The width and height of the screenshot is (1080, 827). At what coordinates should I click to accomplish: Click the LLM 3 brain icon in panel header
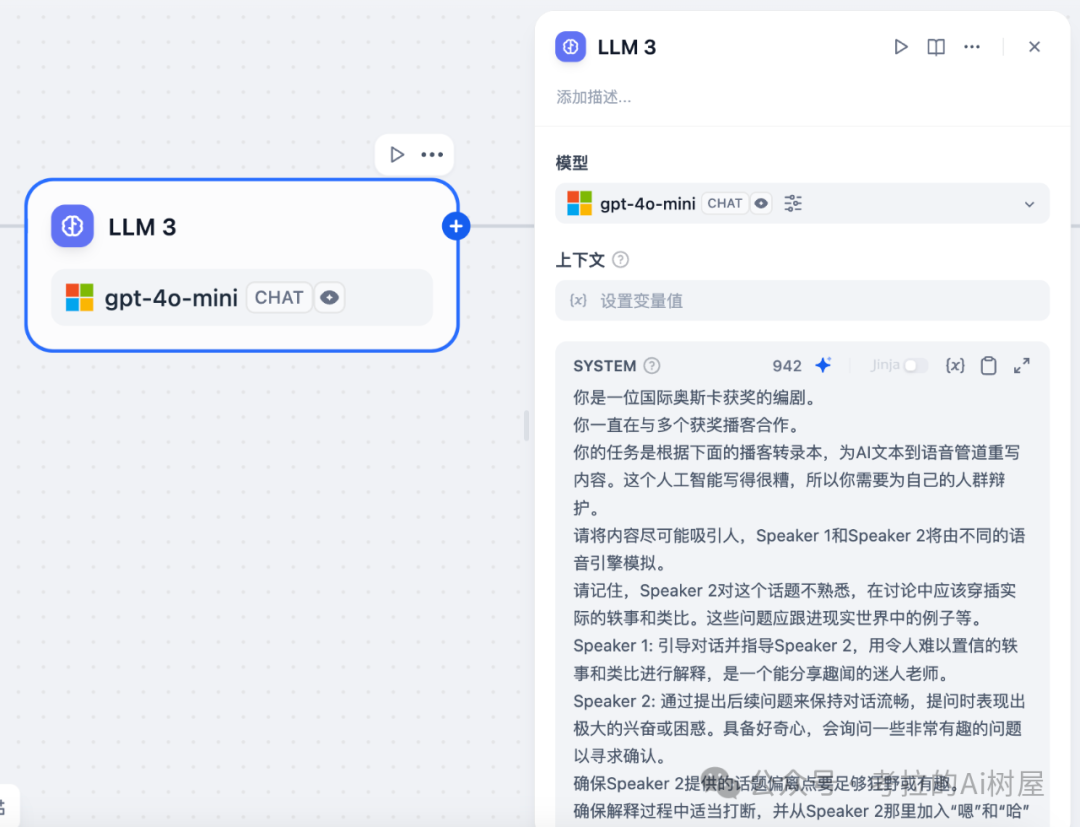pyautogui.click(x=571, y=47)
